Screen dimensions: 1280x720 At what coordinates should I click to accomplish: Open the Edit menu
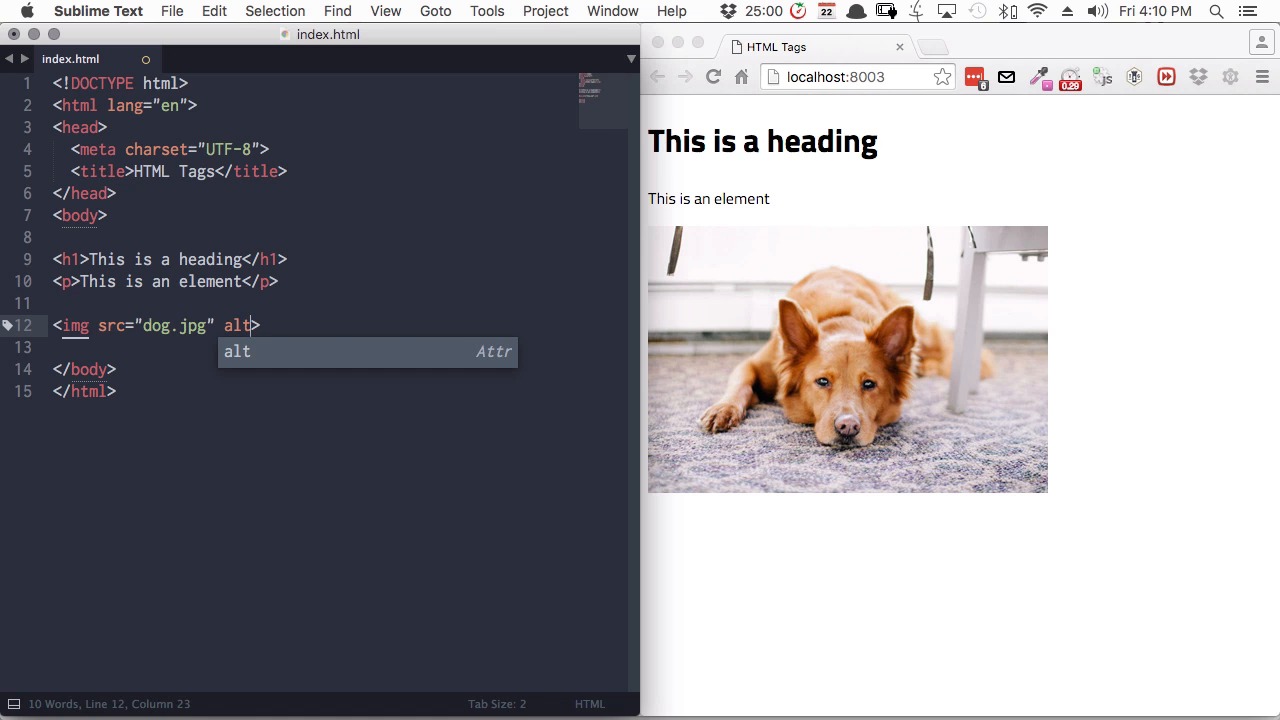(214, 11)
